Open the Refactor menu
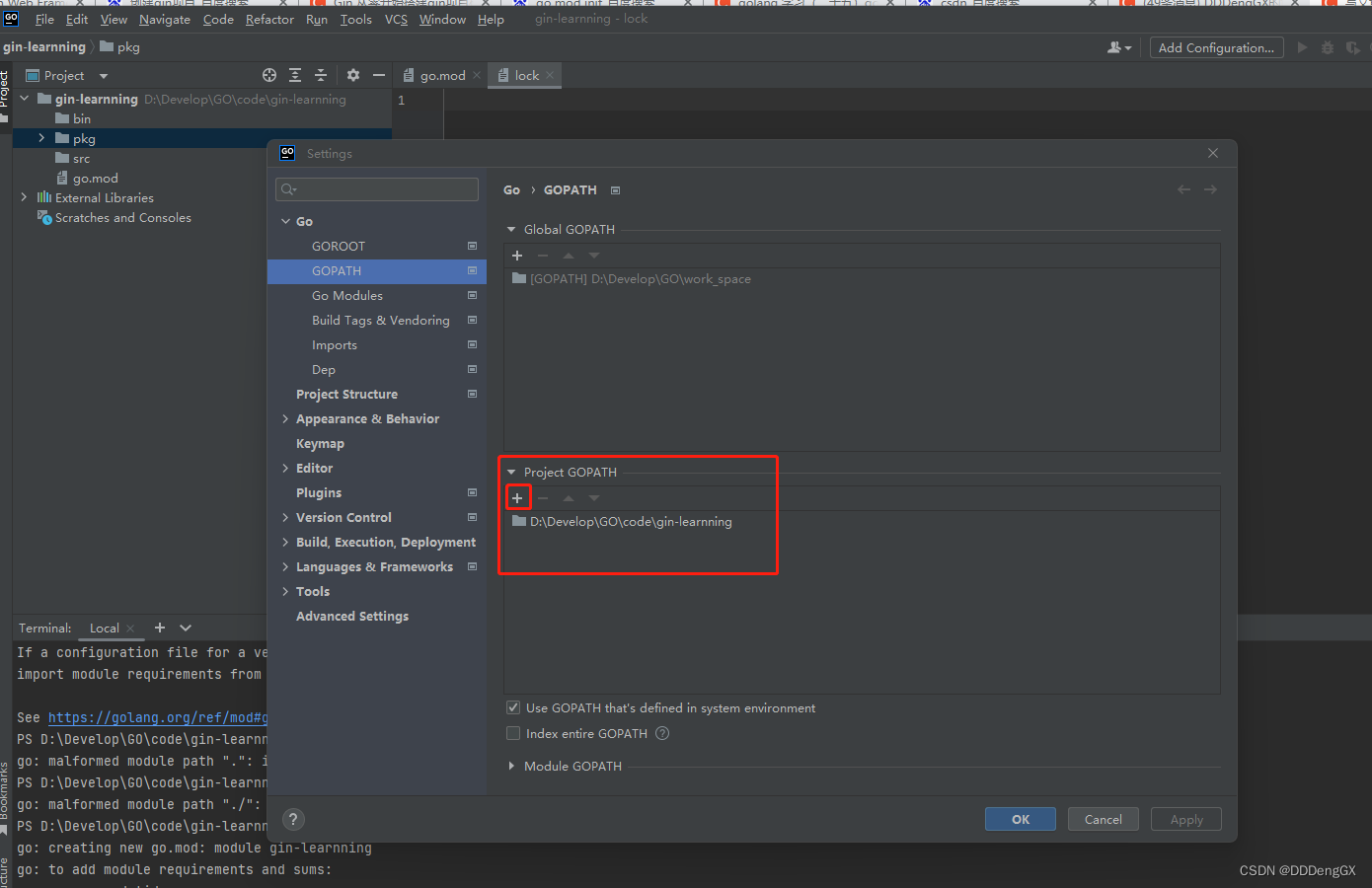The image size is (1372, 888). click(x=269, y=19)
